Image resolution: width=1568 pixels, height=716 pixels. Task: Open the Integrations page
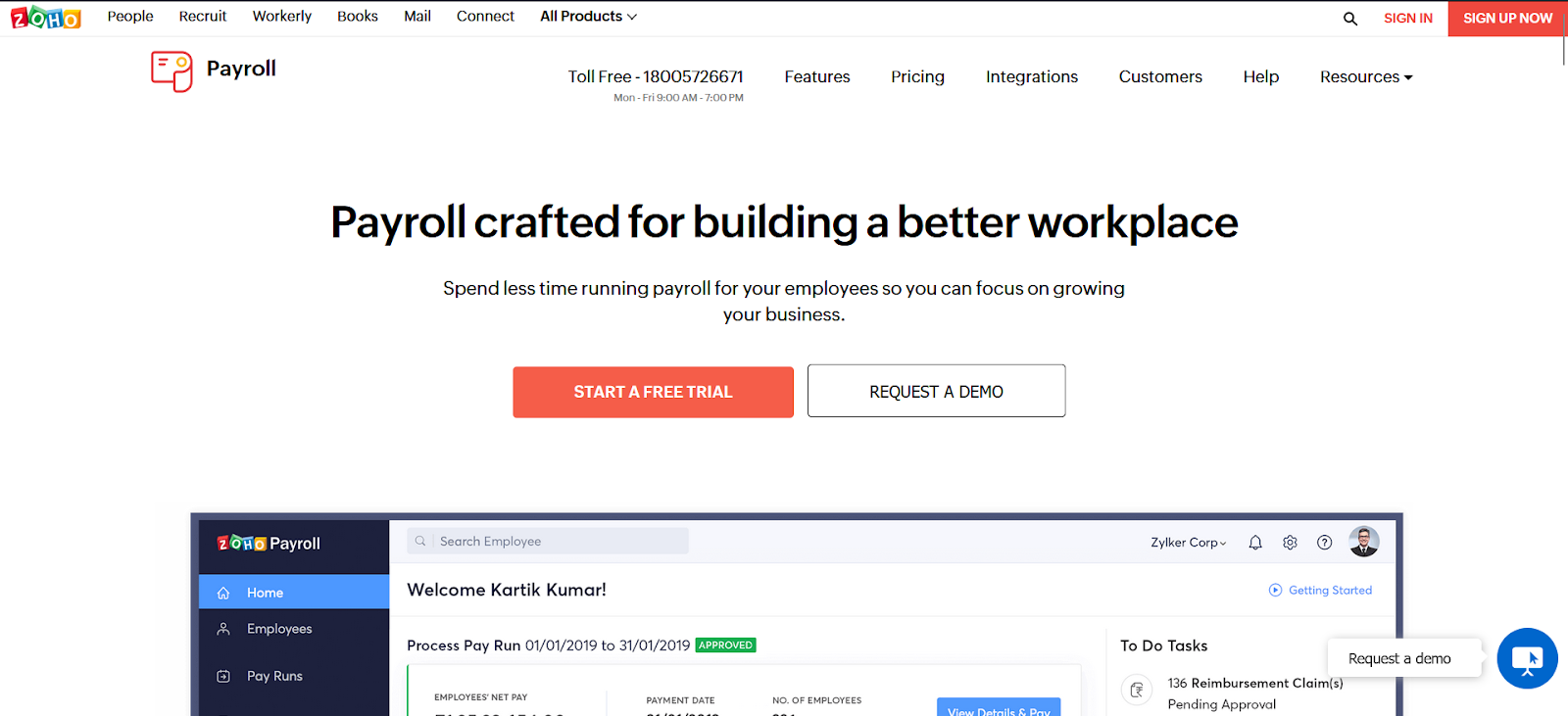tap(1032, 76)
